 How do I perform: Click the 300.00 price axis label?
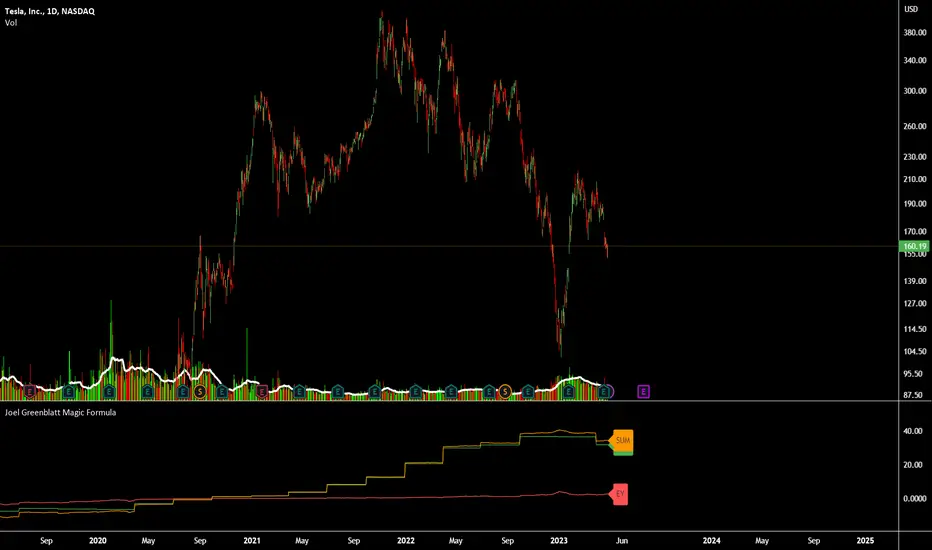[x=915, y=91]
